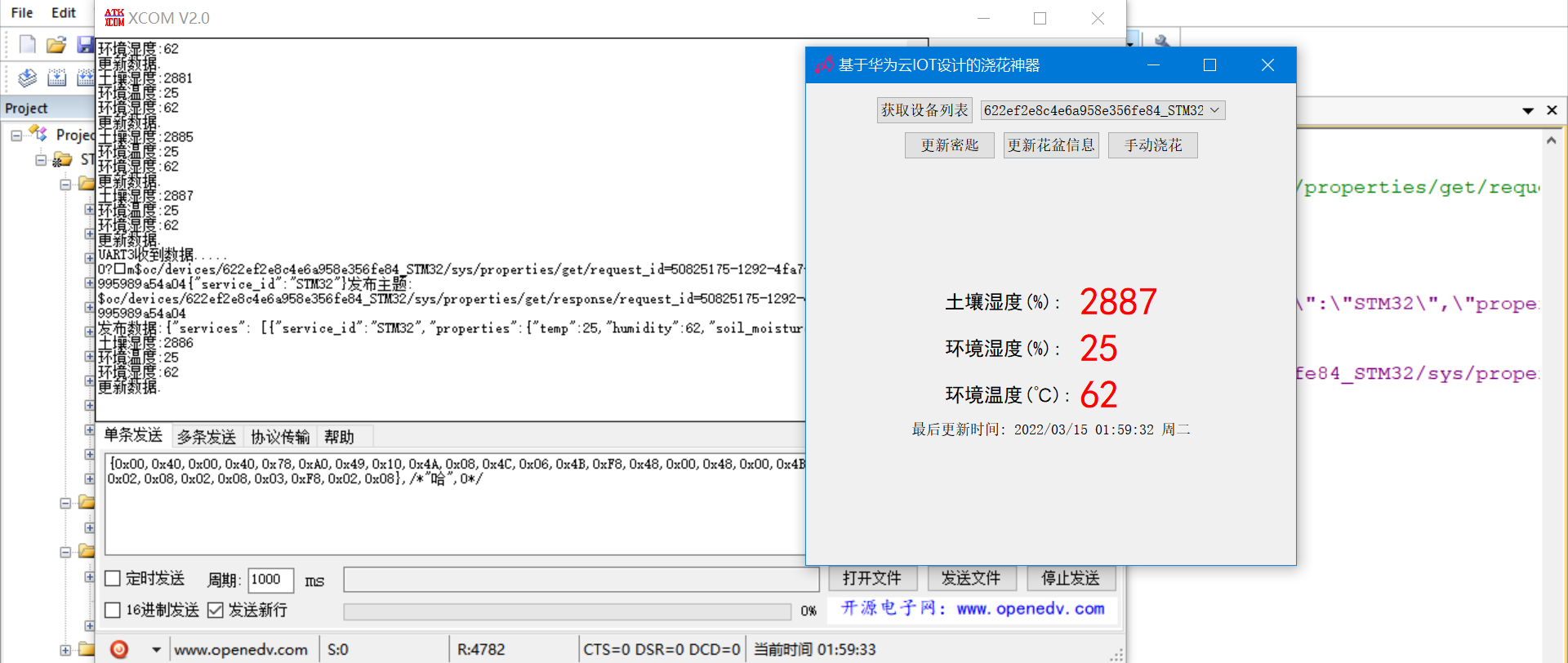The width and height of the screenshot is (1568, 663).
Task: Expand the bottom-most folder node in Project tree
Action: pyautogui.click(x=65, y=650)
